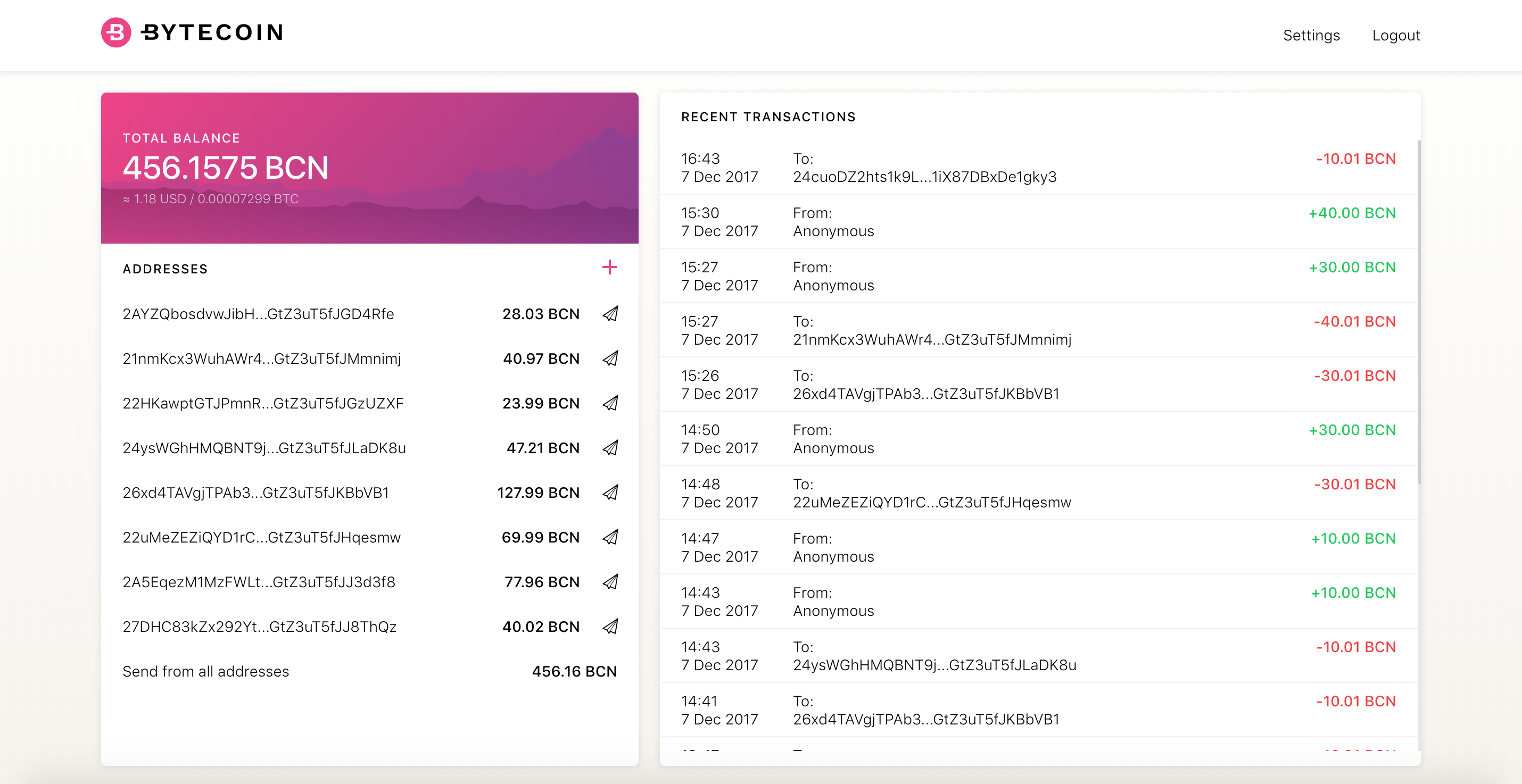The height and width of the screenshot is (784, 1522).
Task: Select the 2AYZQbosdvwJibH address text
Action: (x=258, y=313)
